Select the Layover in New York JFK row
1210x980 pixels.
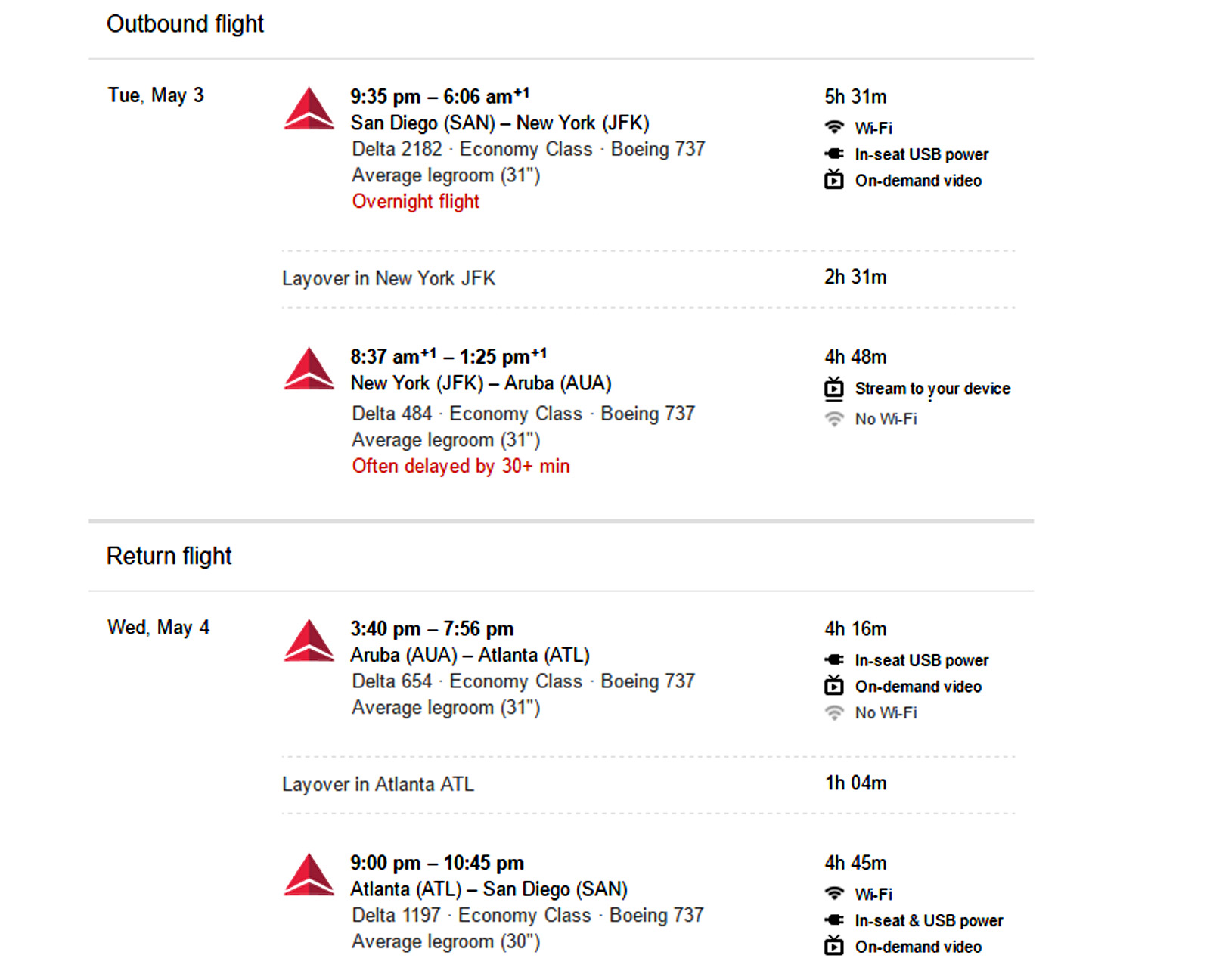[x=389, y=278]
